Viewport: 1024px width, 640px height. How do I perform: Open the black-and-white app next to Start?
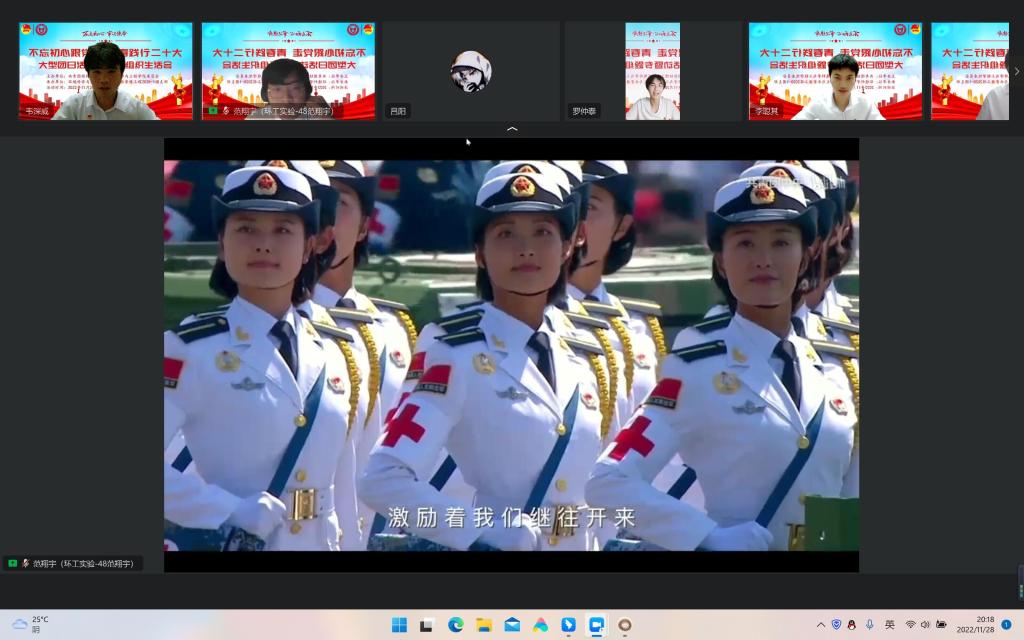(x=427, y=625)
